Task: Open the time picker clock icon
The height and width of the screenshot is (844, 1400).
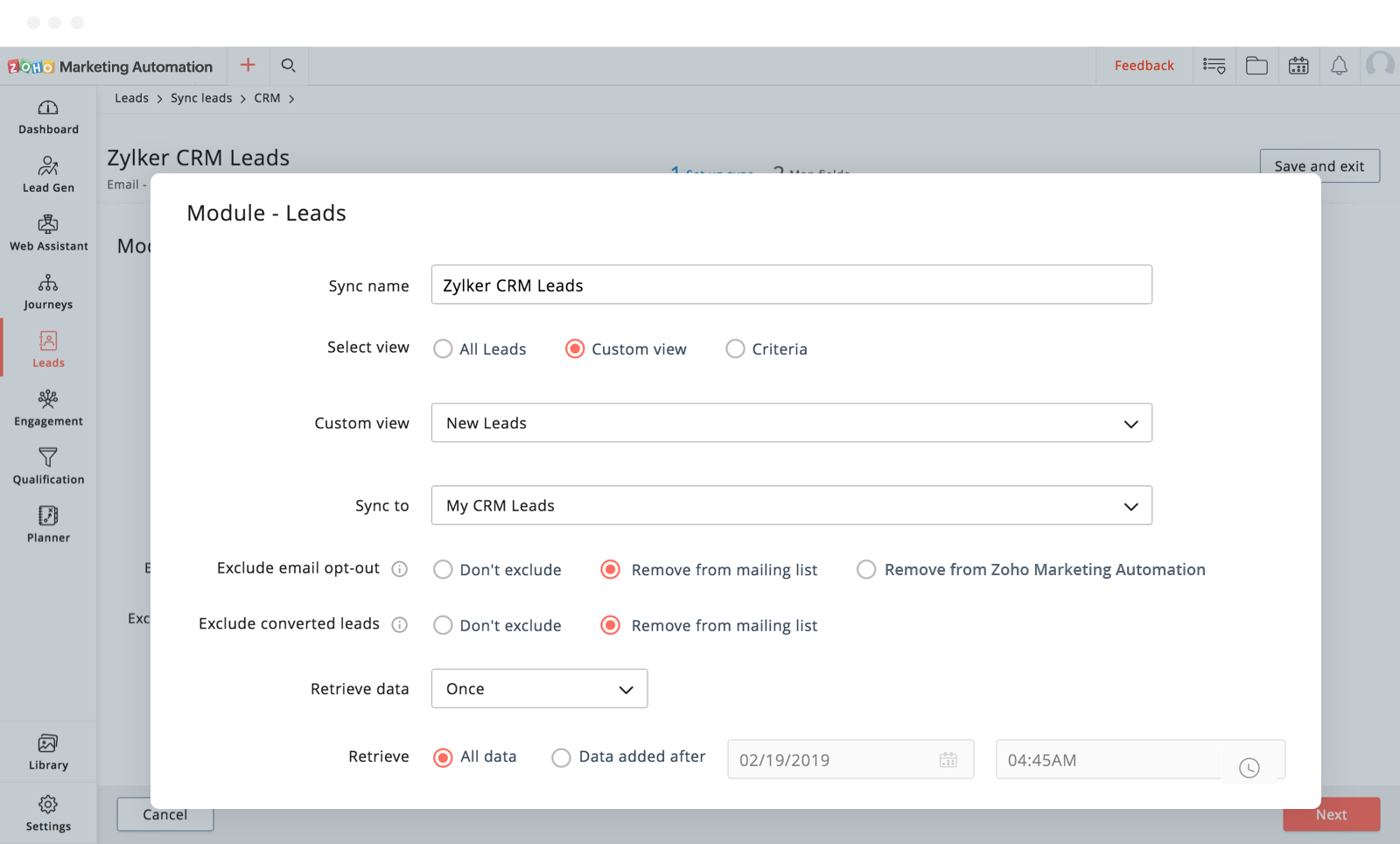Action: (x=1249, y=768)
